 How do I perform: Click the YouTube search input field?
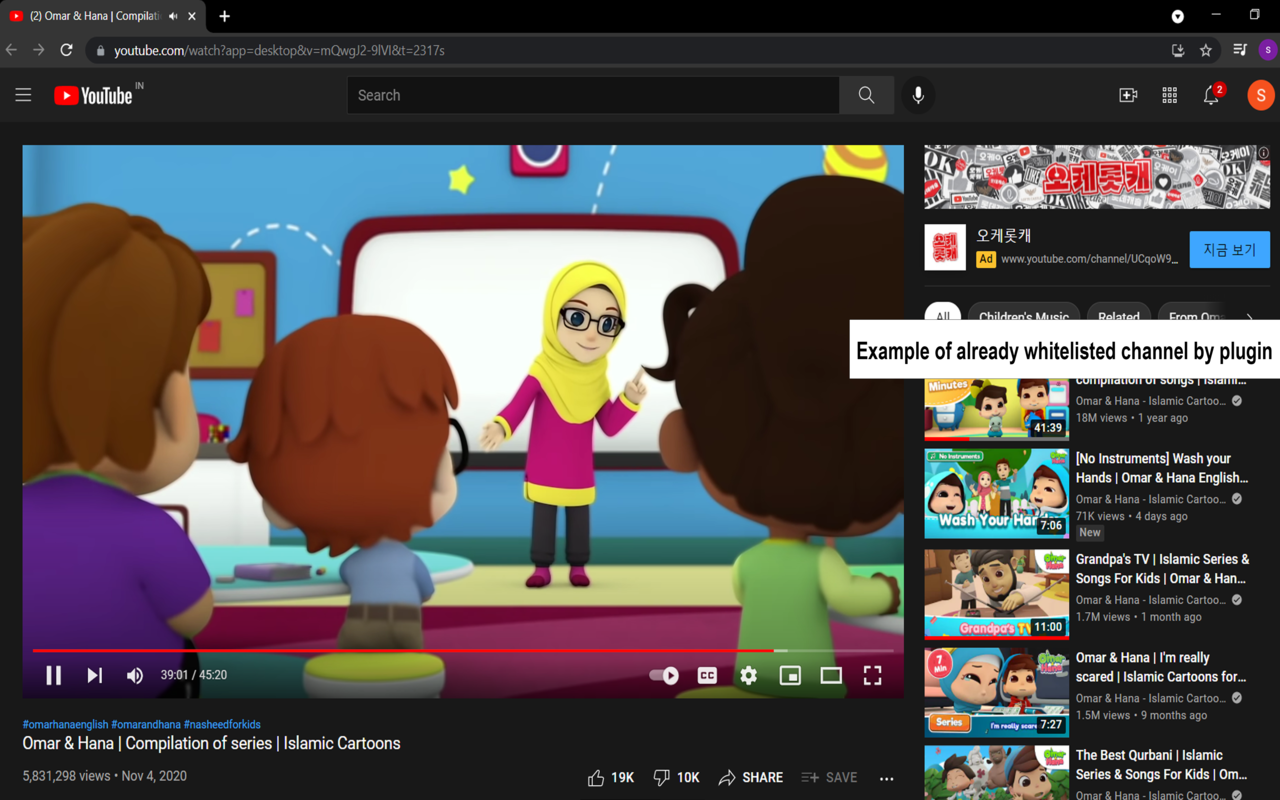click(x=593, y=95)
